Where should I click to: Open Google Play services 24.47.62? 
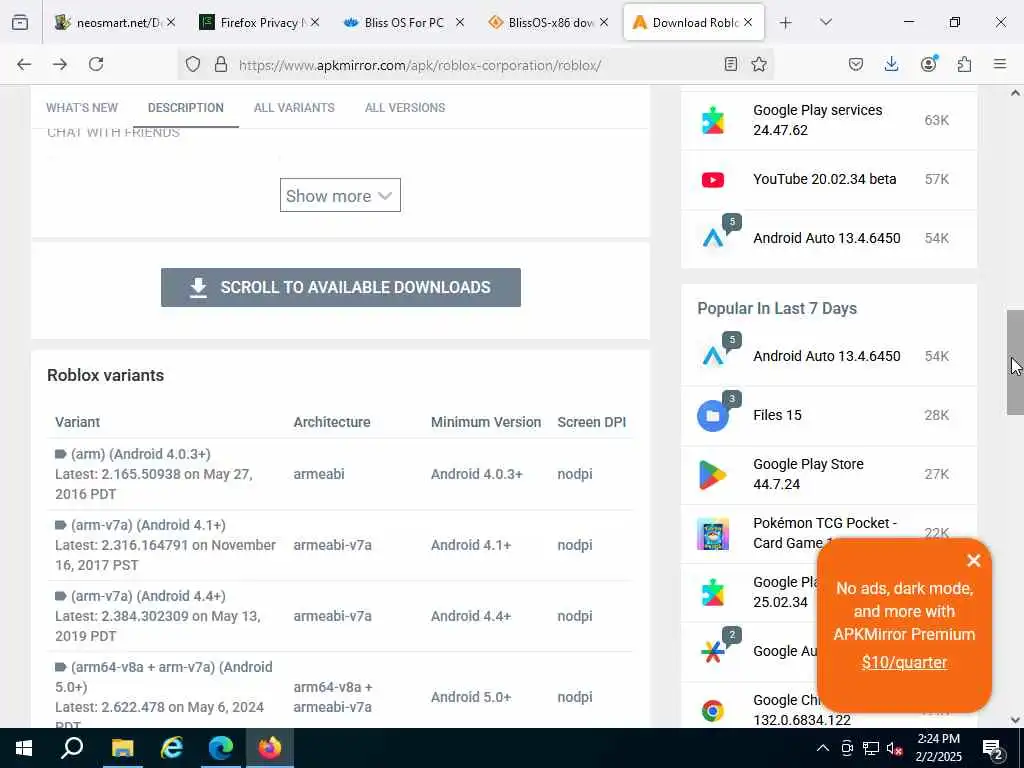pyautogui.click(x=818, y=120)
